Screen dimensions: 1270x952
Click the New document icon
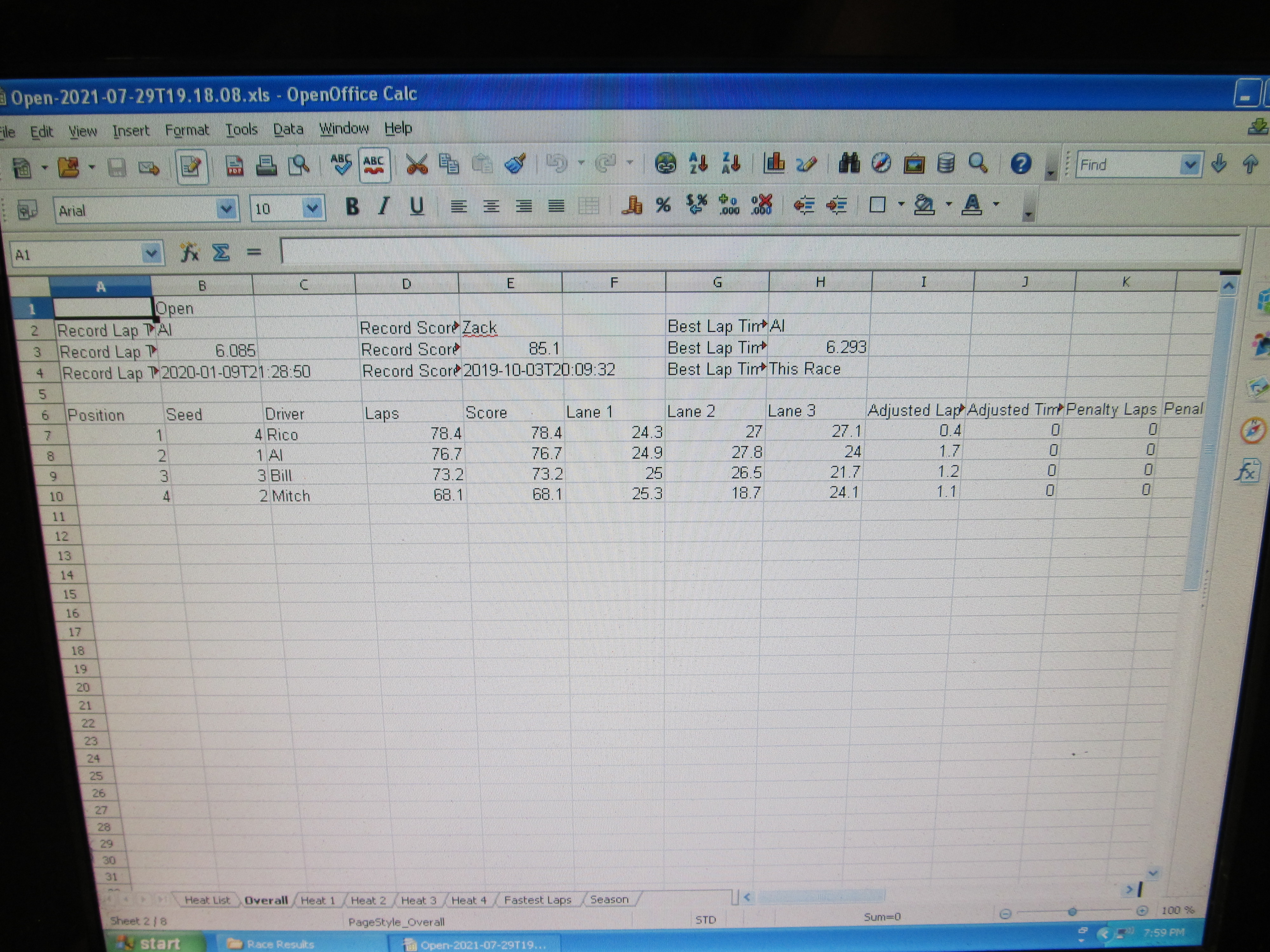pos(23,168)
